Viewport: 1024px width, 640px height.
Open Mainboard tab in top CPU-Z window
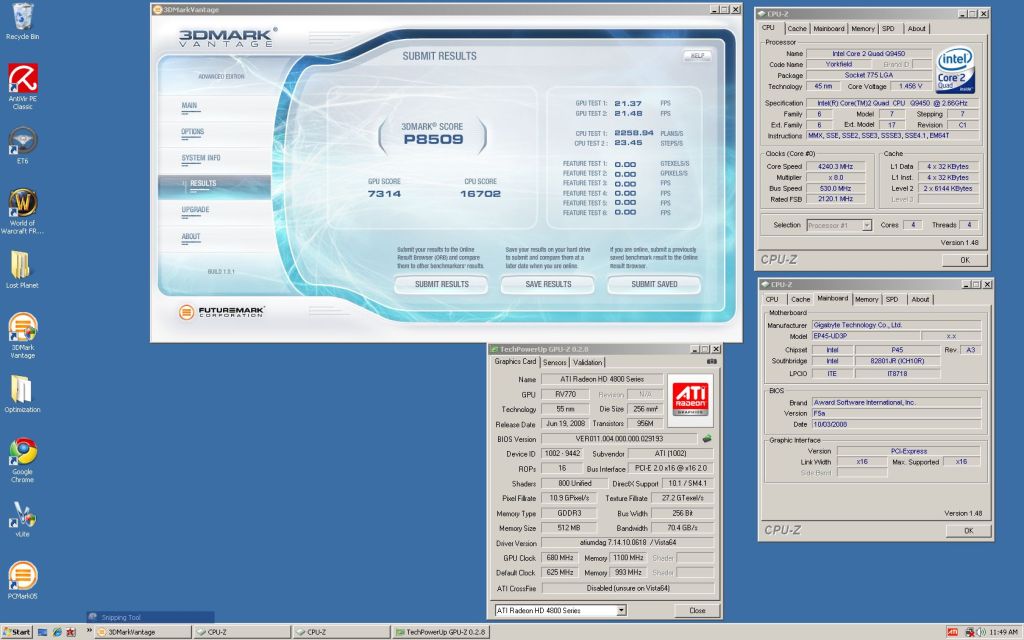pyautogui.click(x=829, y=29)
